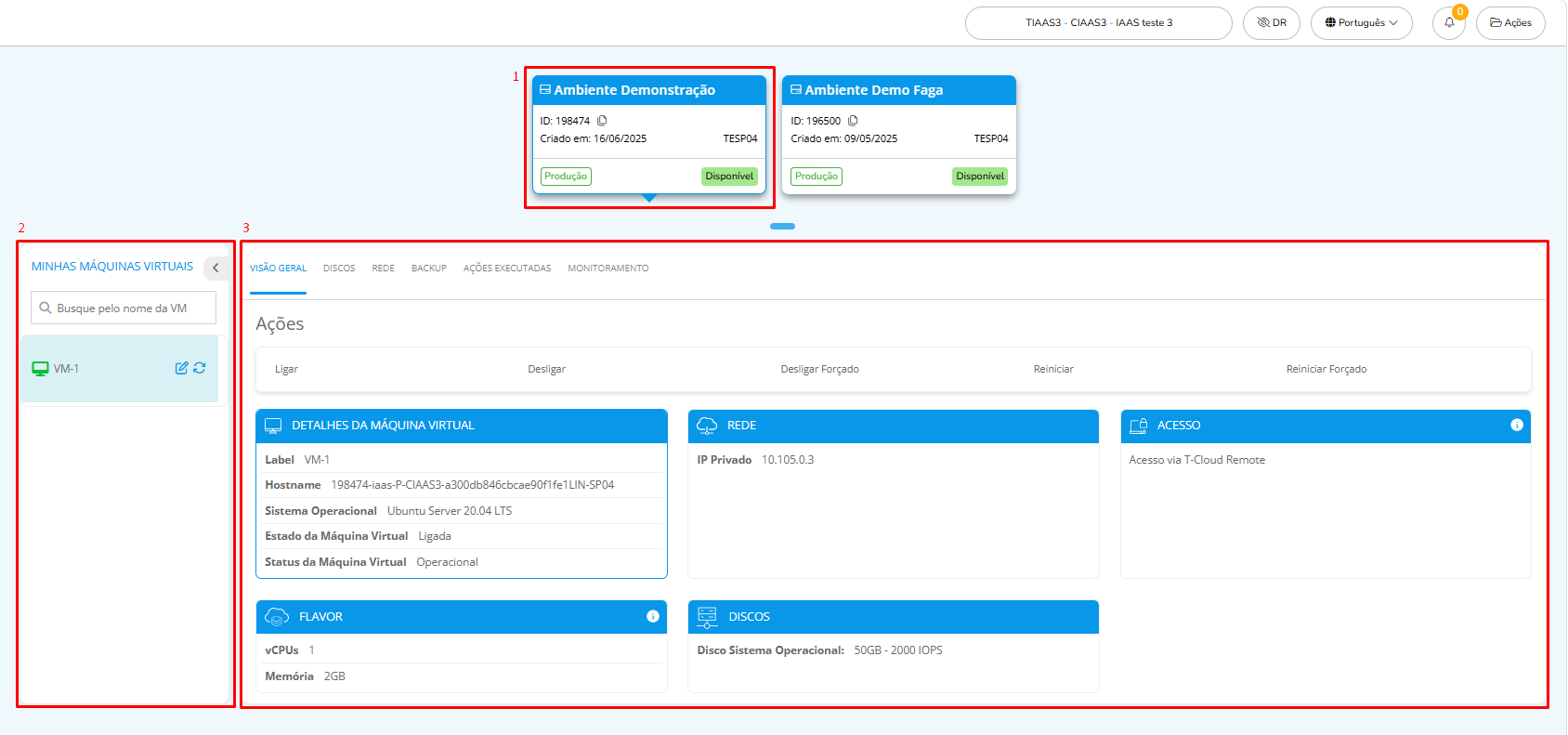Open the TIAAS3 - CIAAS3 - IAAS teste 3 selector
Image resolution: width=1568 pixels, height=735 pixels.
click(x=1099, y=22)
